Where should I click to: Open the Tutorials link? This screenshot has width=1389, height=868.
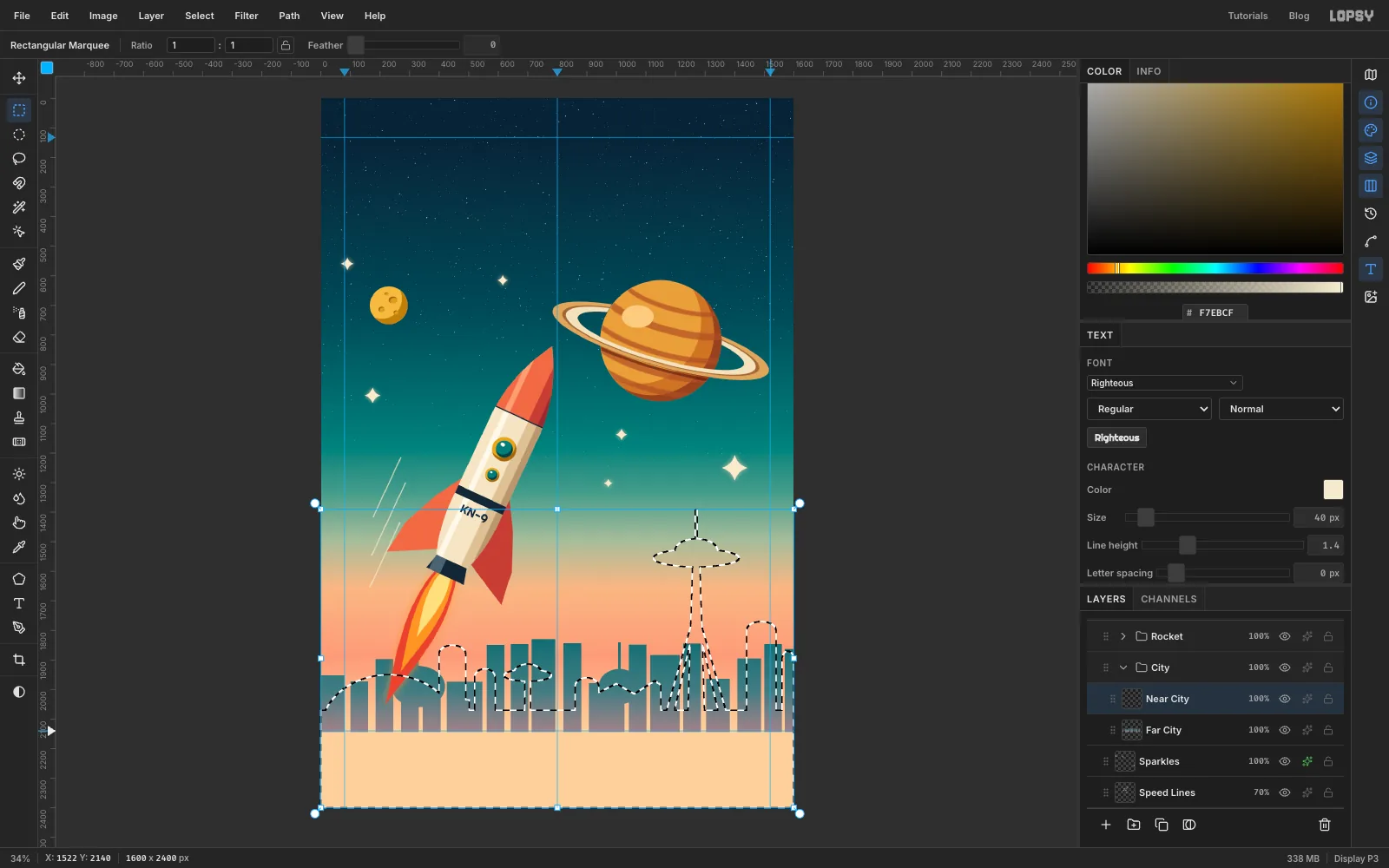(1247, 16)
